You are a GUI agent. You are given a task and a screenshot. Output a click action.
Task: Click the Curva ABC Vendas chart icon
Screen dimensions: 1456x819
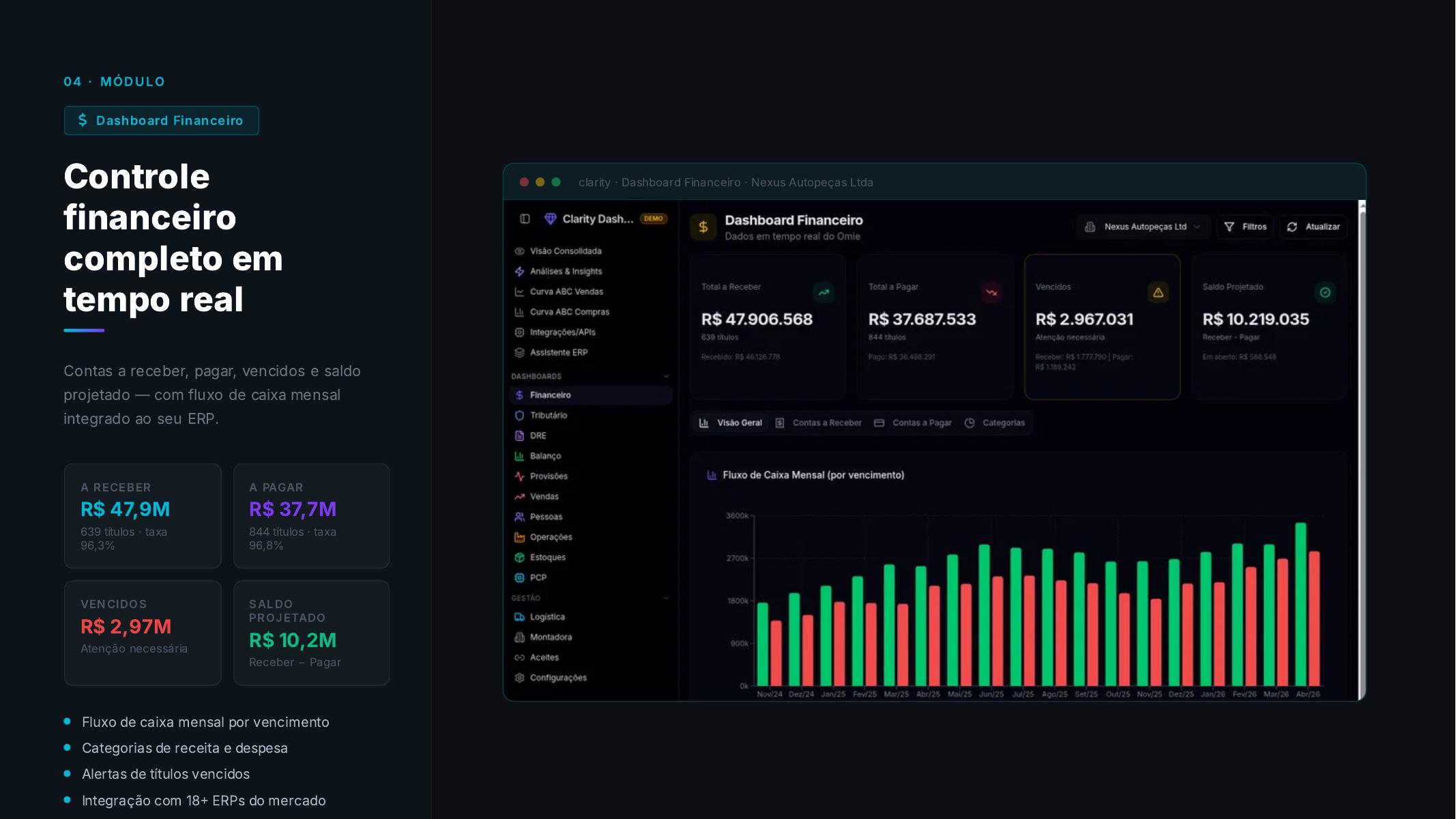coord(519,291)
